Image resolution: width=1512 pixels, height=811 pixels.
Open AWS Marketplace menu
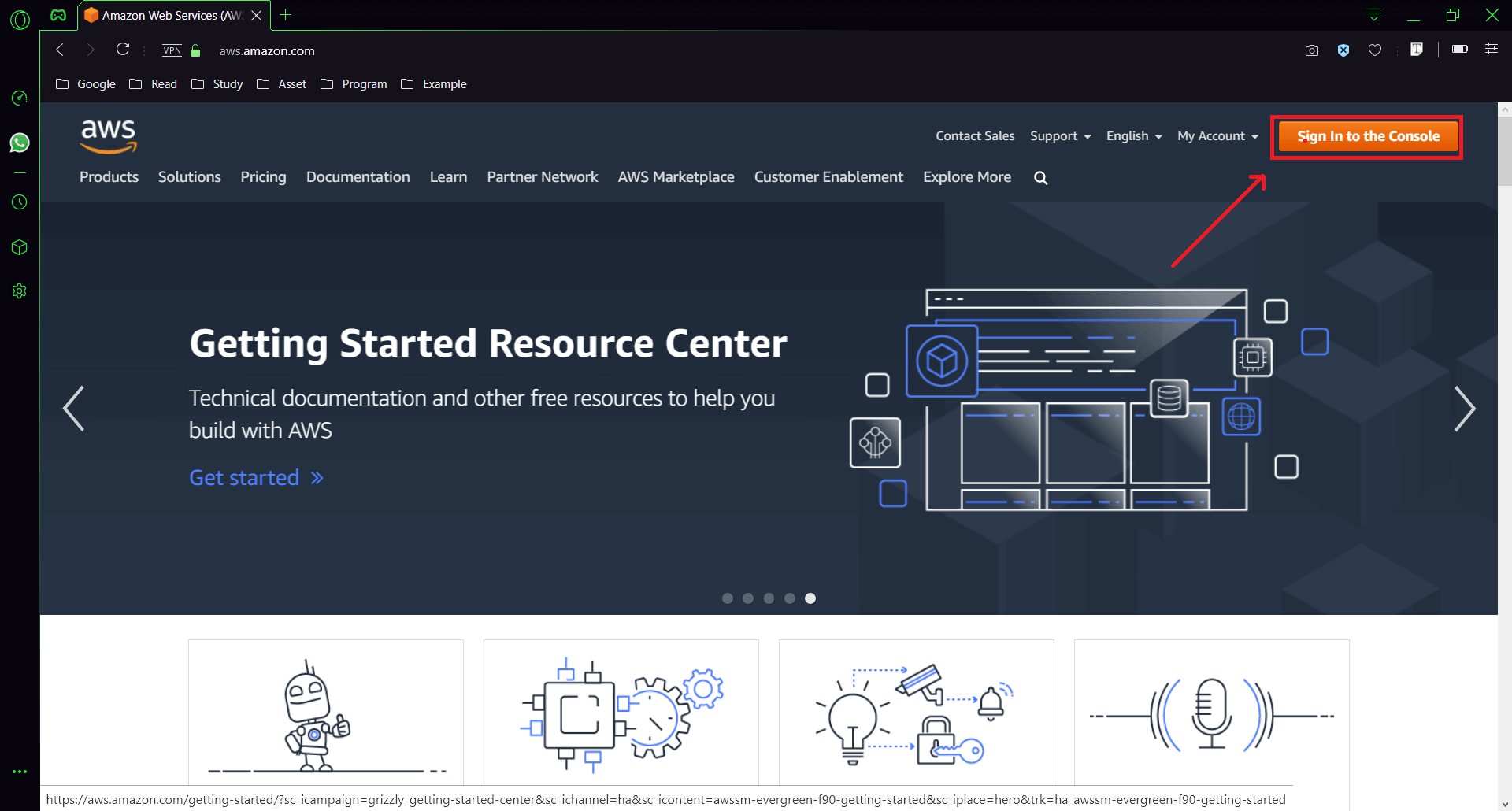(x=676, y=177)
